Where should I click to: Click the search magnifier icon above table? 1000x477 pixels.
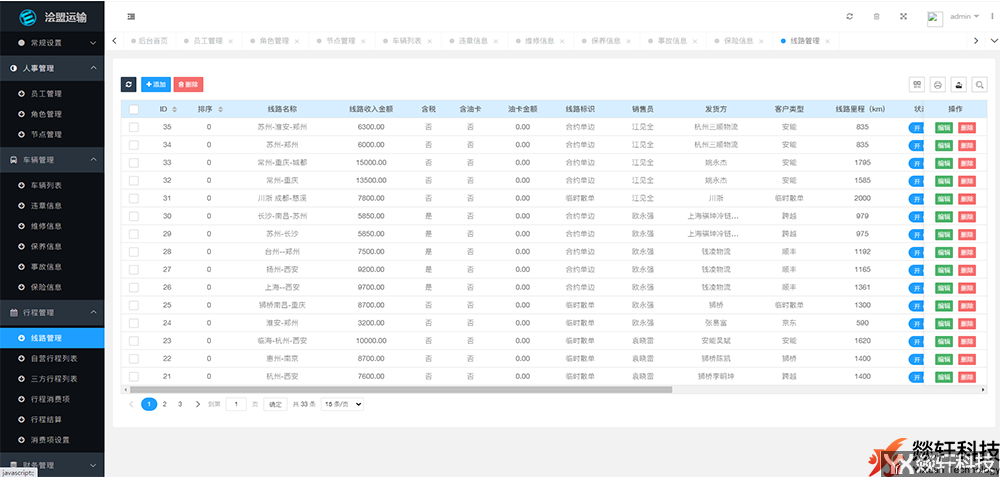tap(980, 85)
